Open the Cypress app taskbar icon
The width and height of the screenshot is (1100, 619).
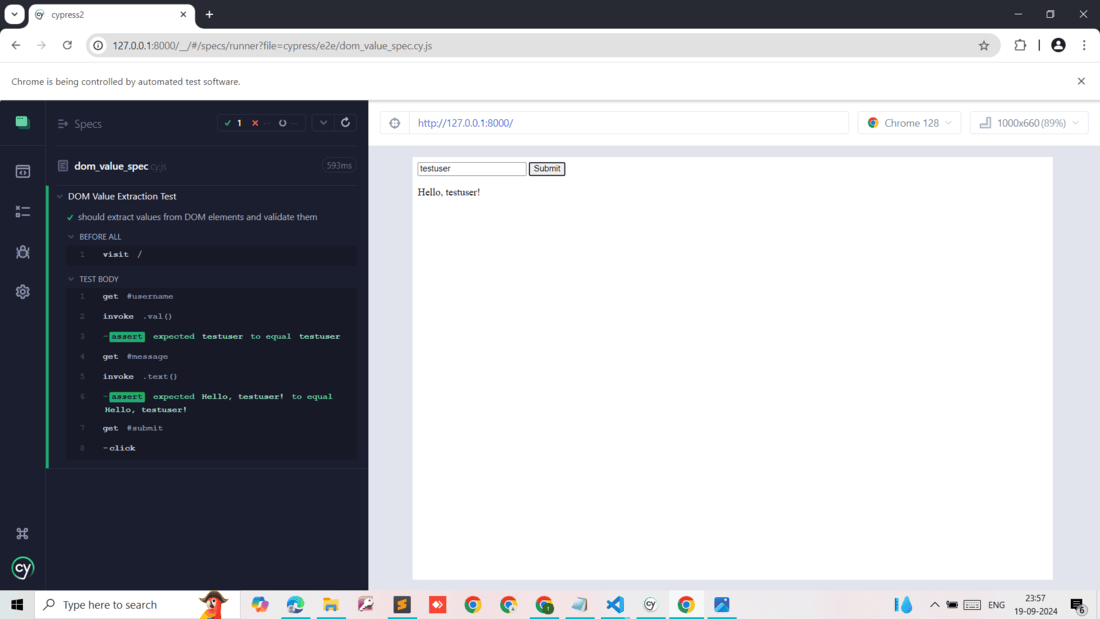(x=650, y=604)
